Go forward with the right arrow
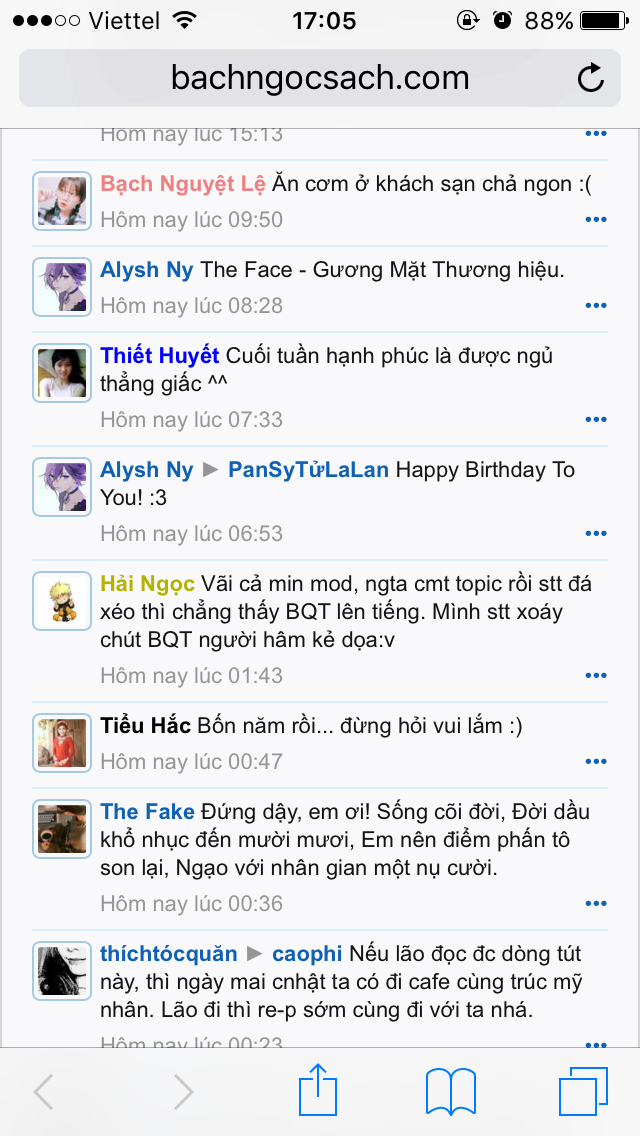 point(183,1092)
